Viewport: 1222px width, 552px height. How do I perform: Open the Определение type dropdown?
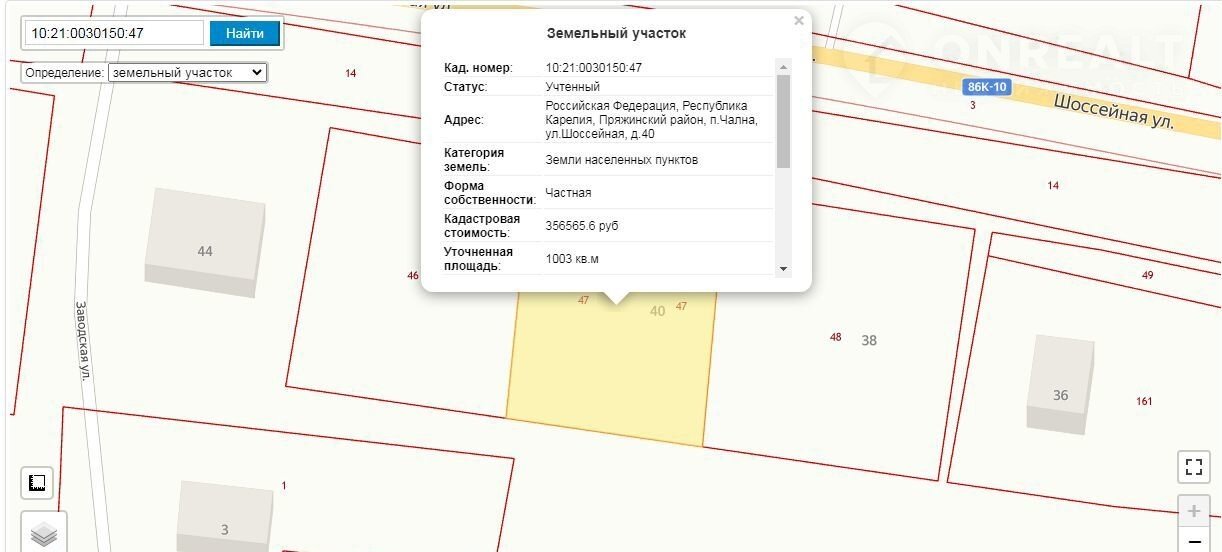tap(187, 72)
